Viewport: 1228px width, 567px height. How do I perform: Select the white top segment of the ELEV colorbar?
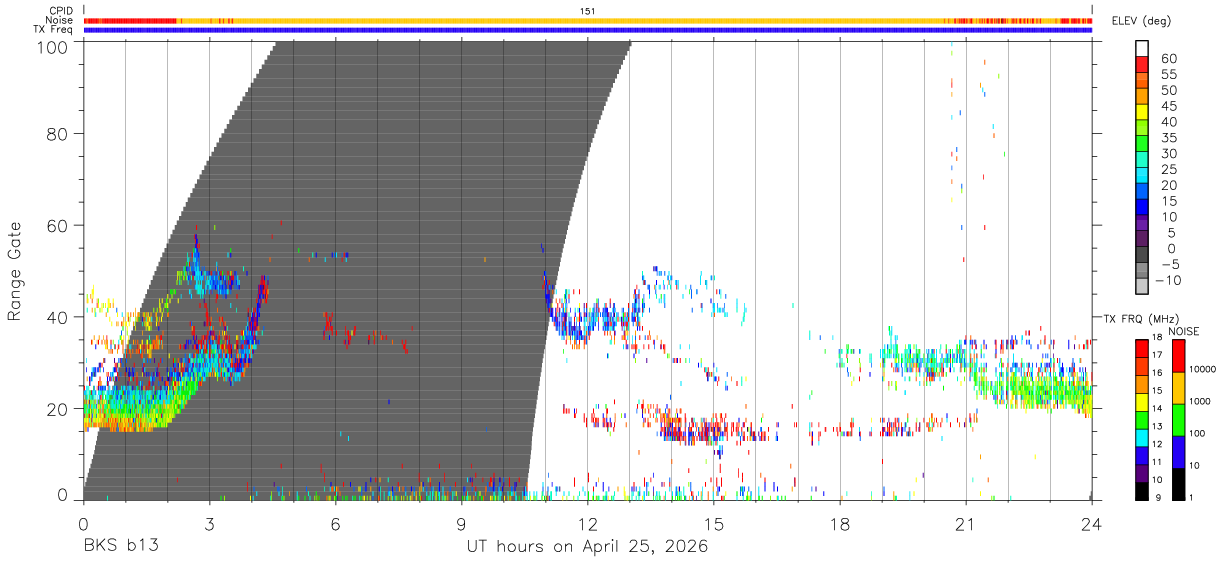click(x=1142, y=49)
